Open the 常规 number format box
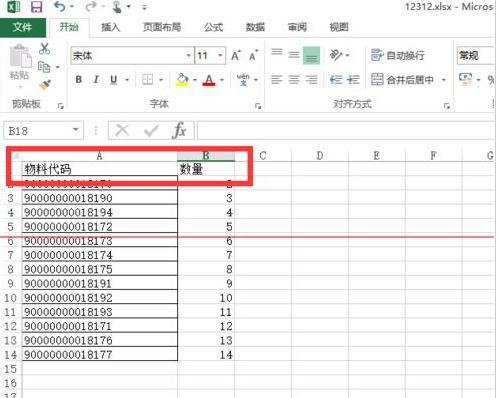Viewport: 500px width, 398px height. [477, 55]
